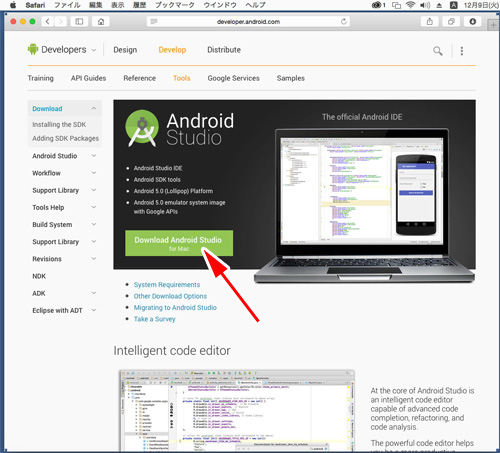The width and height of the screenshot is (500, 453).
Task: Add a new tab with plus button
Action: pyautogui.click(x=493, y=25)
